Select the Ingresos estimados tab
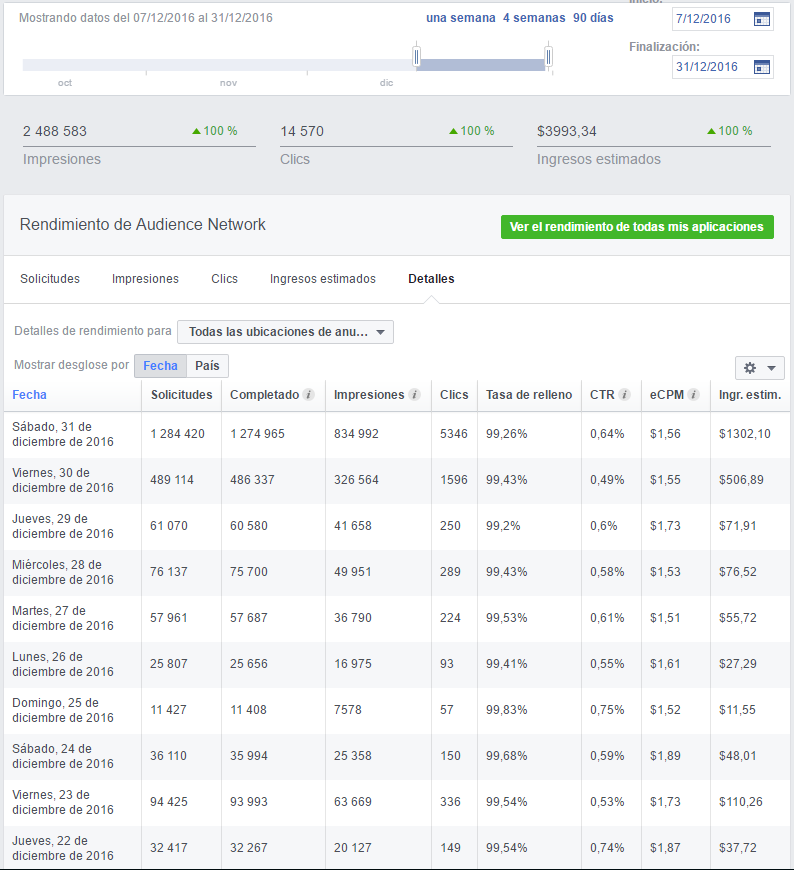Viewport: 794px width, 870px height. pyautogui.click(x=323, y=279)
